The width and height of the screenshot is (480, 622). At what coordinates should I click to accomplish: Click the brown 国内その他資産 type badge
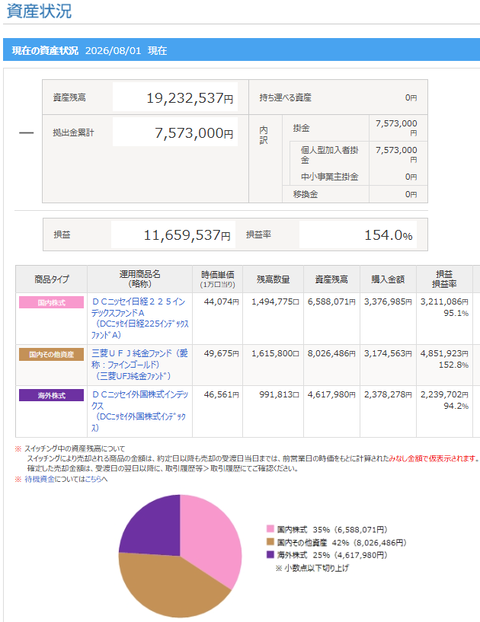pos(51,354)
